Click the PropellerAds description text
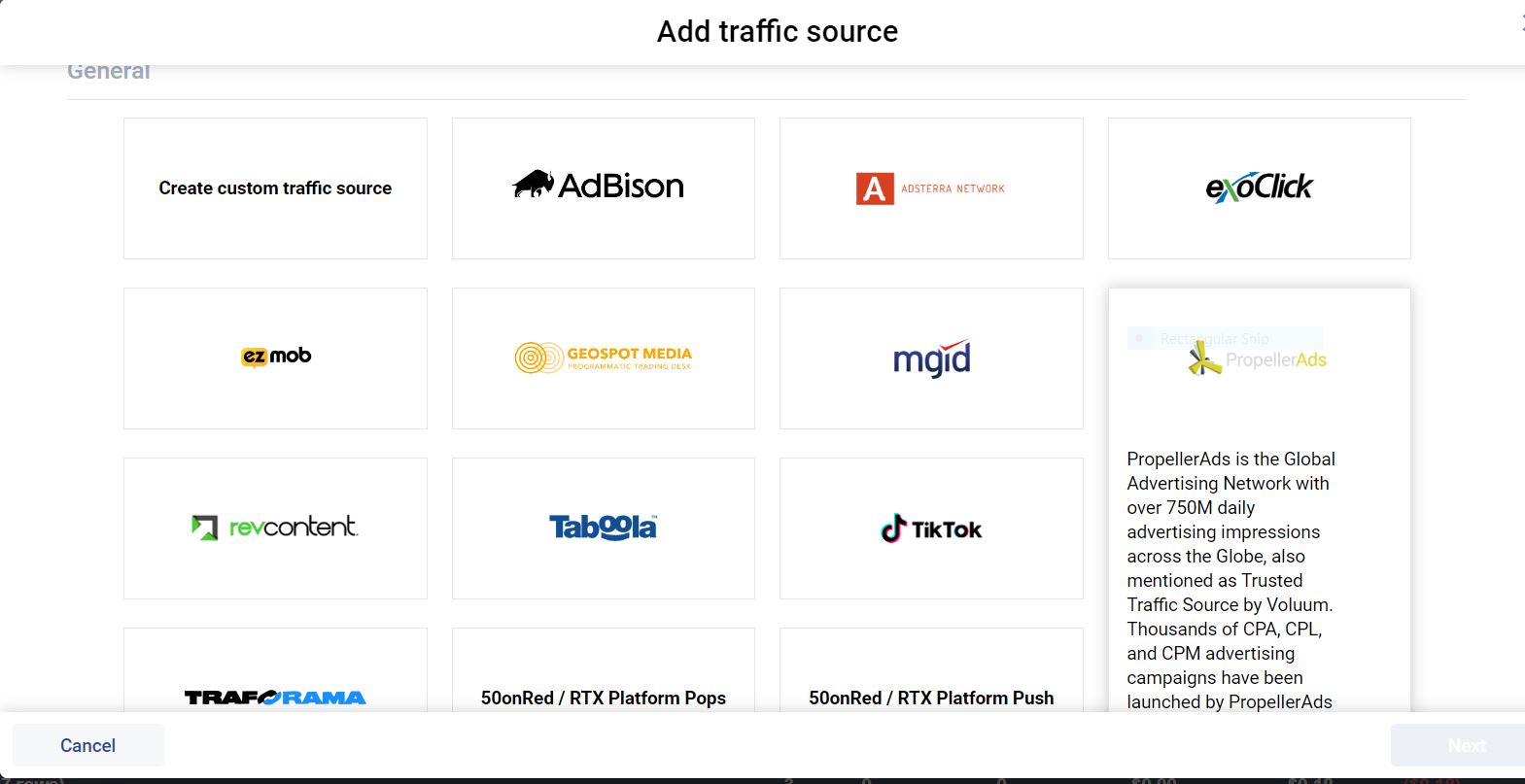 (x=1230, y=580)
